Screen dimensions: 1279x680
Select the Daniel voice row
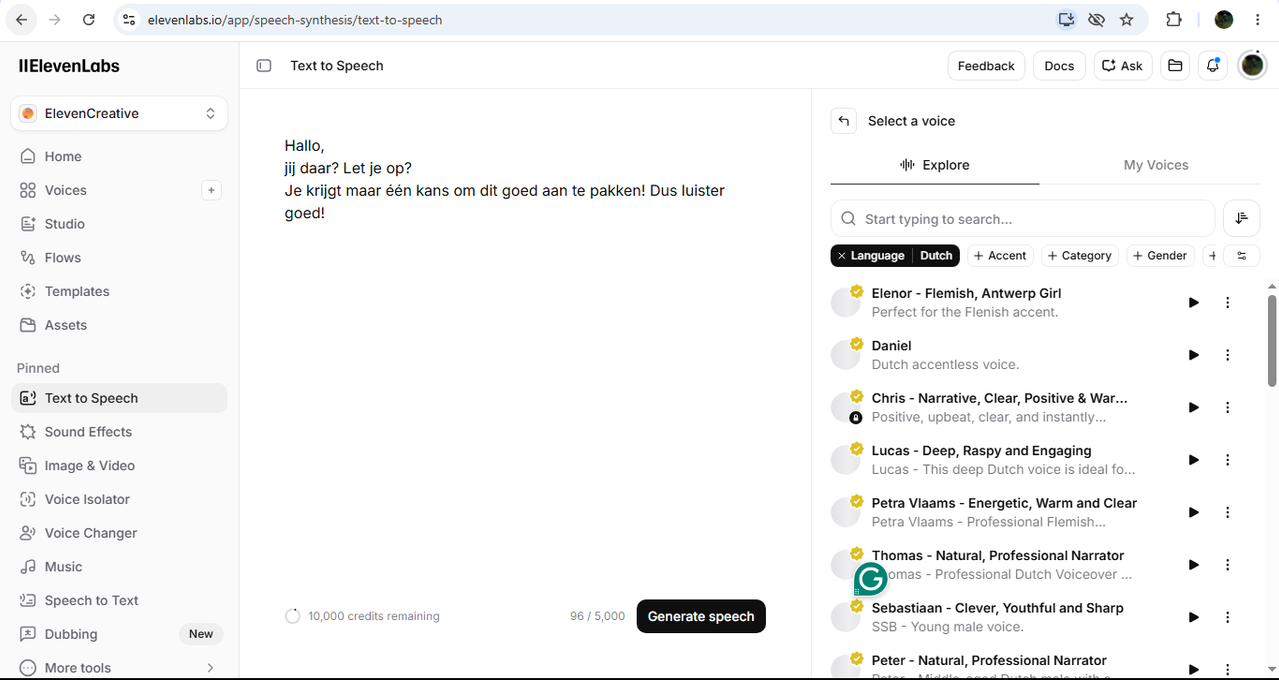[x=1045, y=355]
